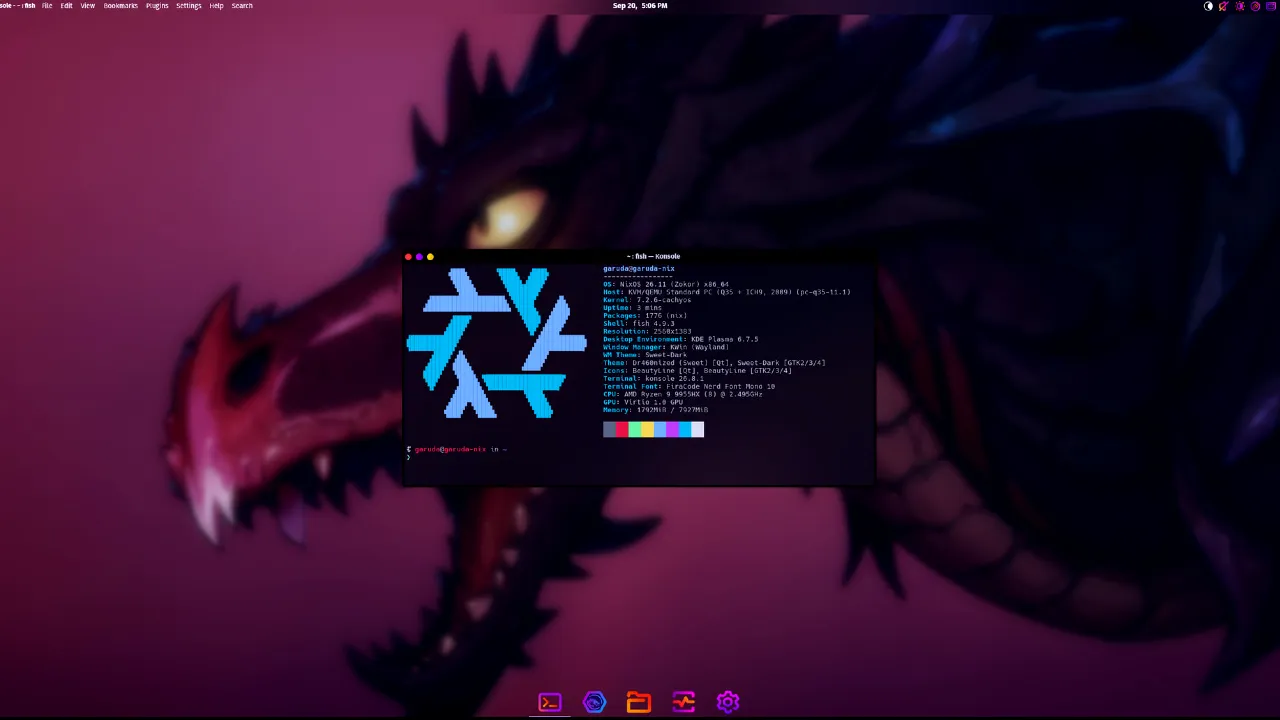Viewport: 1280px width, 720px height.
Task: Click the magenta color block in terminal output
Action: click(672, 429)
